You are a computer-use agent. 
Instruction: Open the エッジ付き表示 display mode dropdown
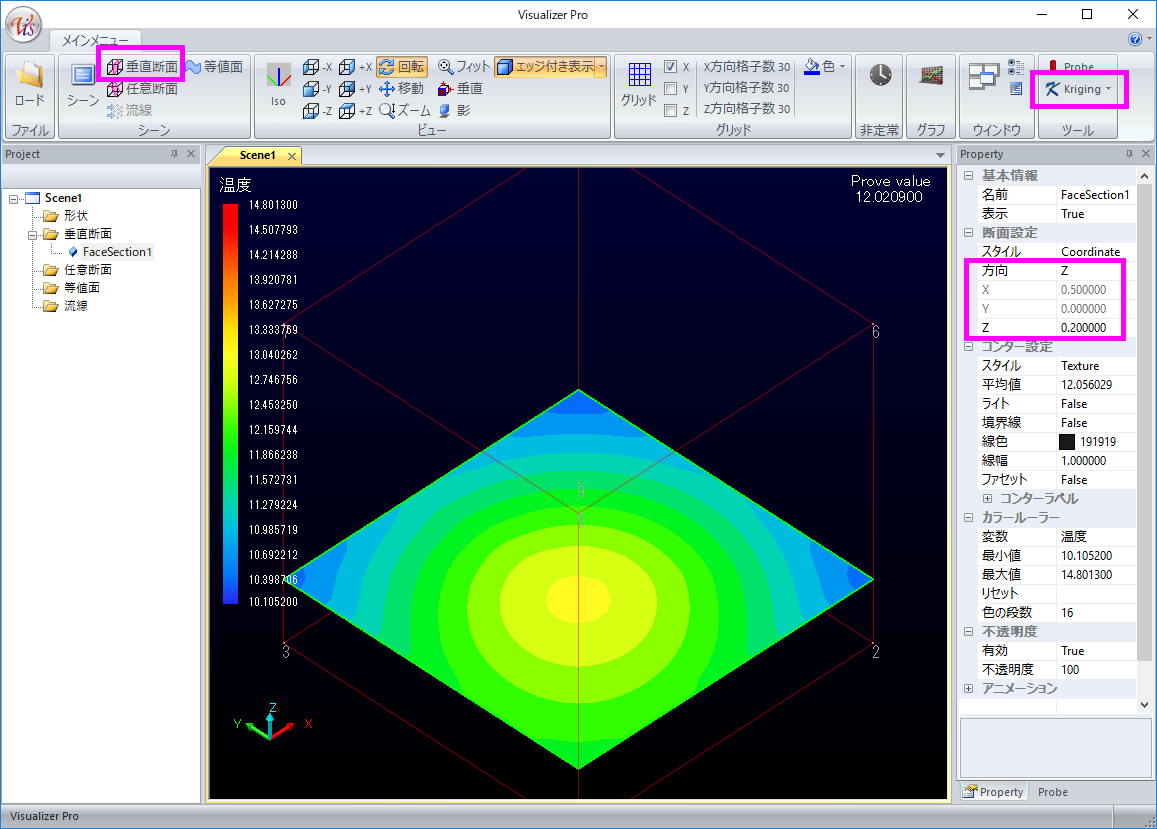coord(601,67)
